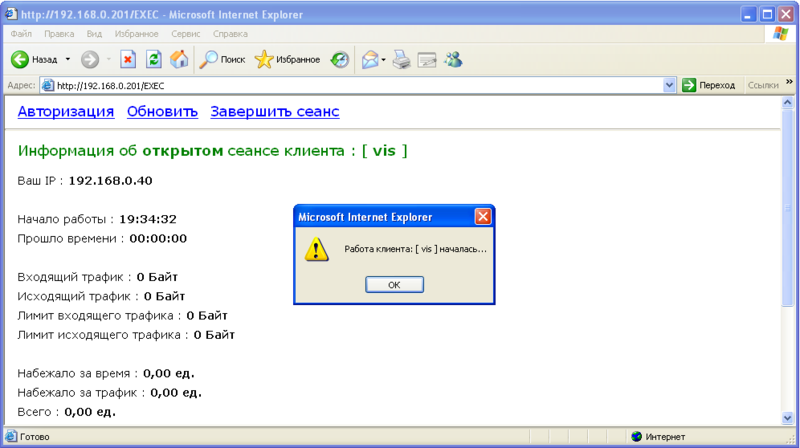Click the Forward arrow icon
The height and width of the screenshot is (448, 800).
[90, 60]
